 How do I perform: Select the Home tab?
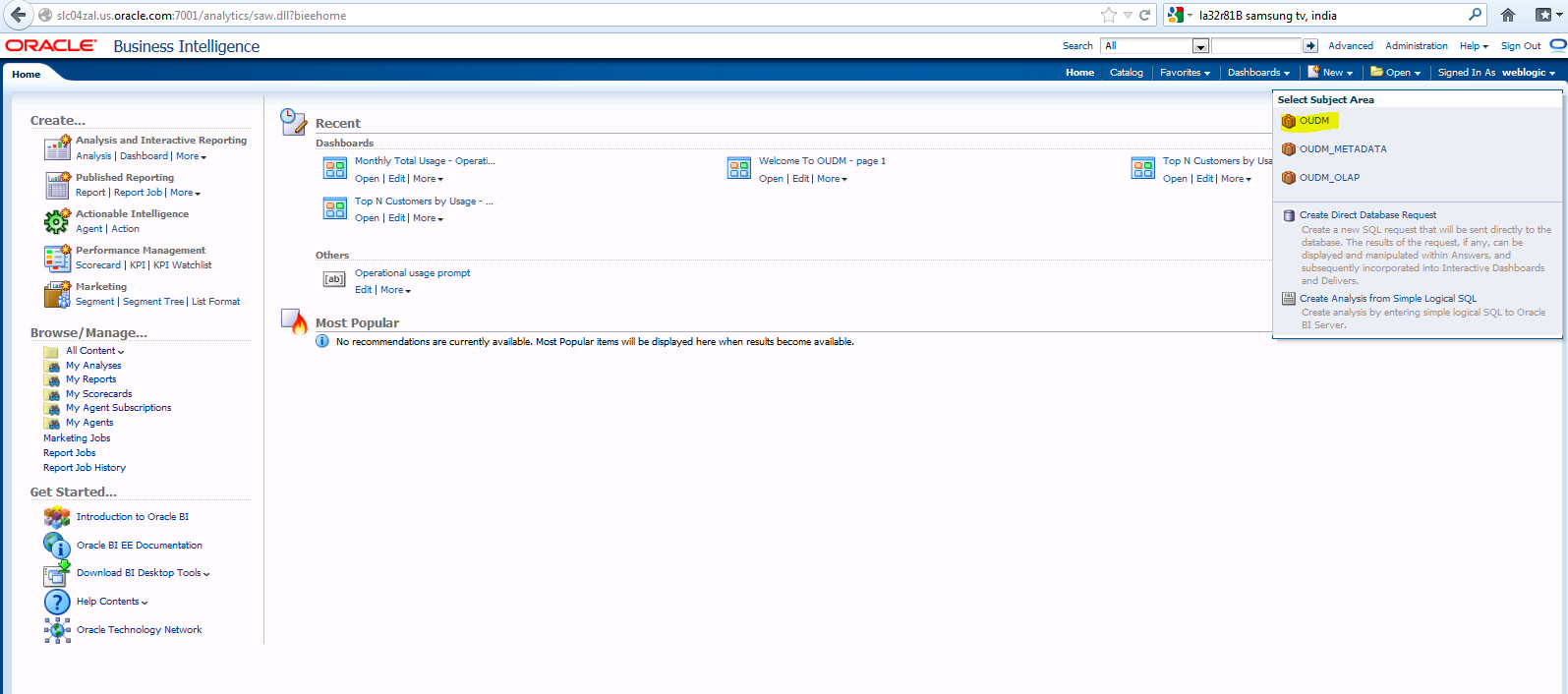(x=27, y=74)
